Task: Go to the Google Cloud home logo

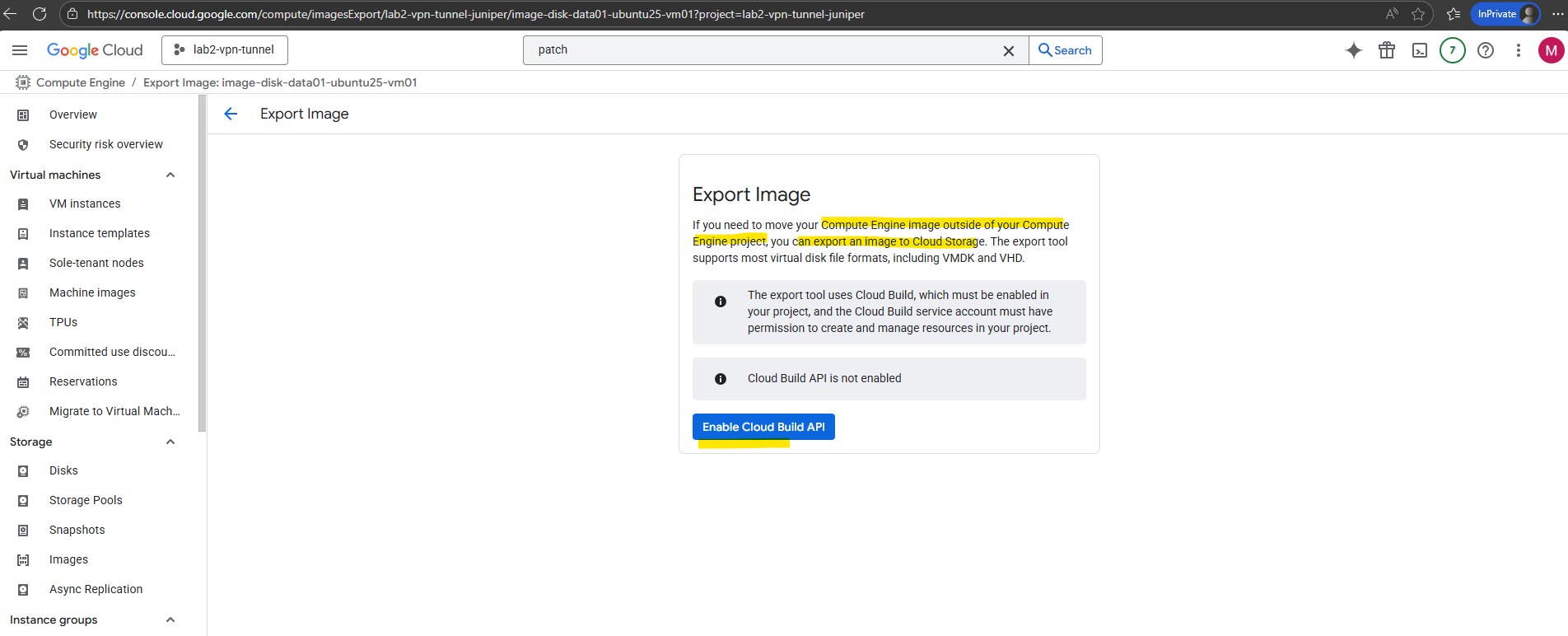Action: (95, 50)
